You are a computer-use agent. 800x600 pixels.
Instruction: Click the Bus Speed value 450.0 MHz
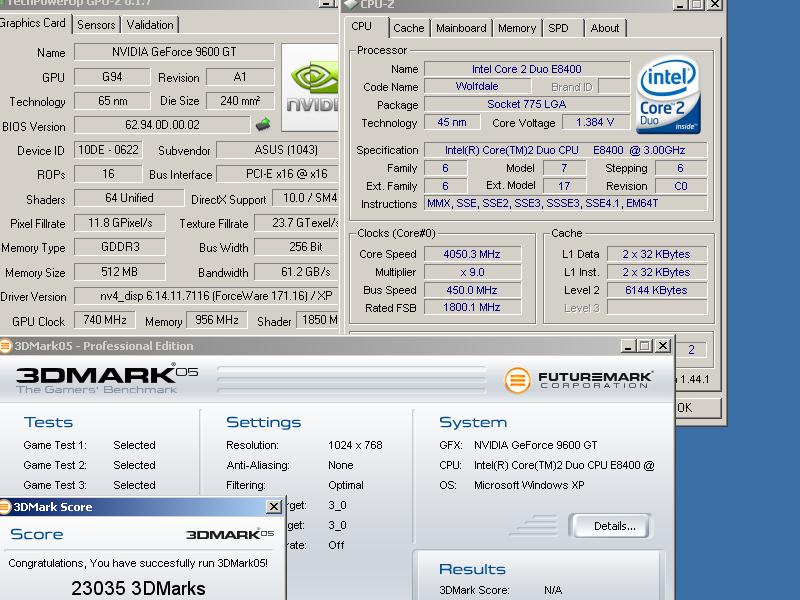coord(472,290)
